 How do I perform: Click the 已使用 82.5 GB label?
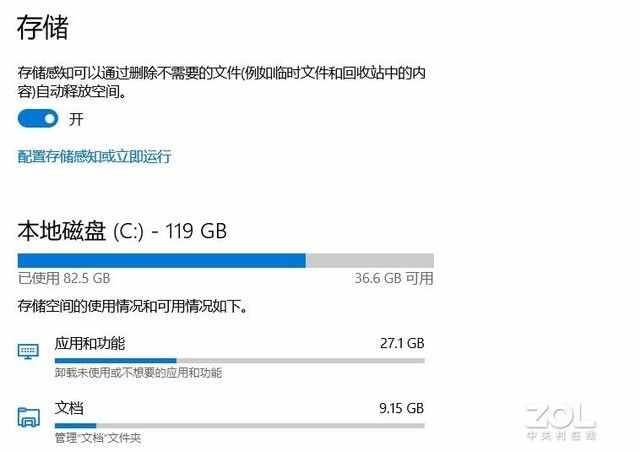tap(63, 278)
